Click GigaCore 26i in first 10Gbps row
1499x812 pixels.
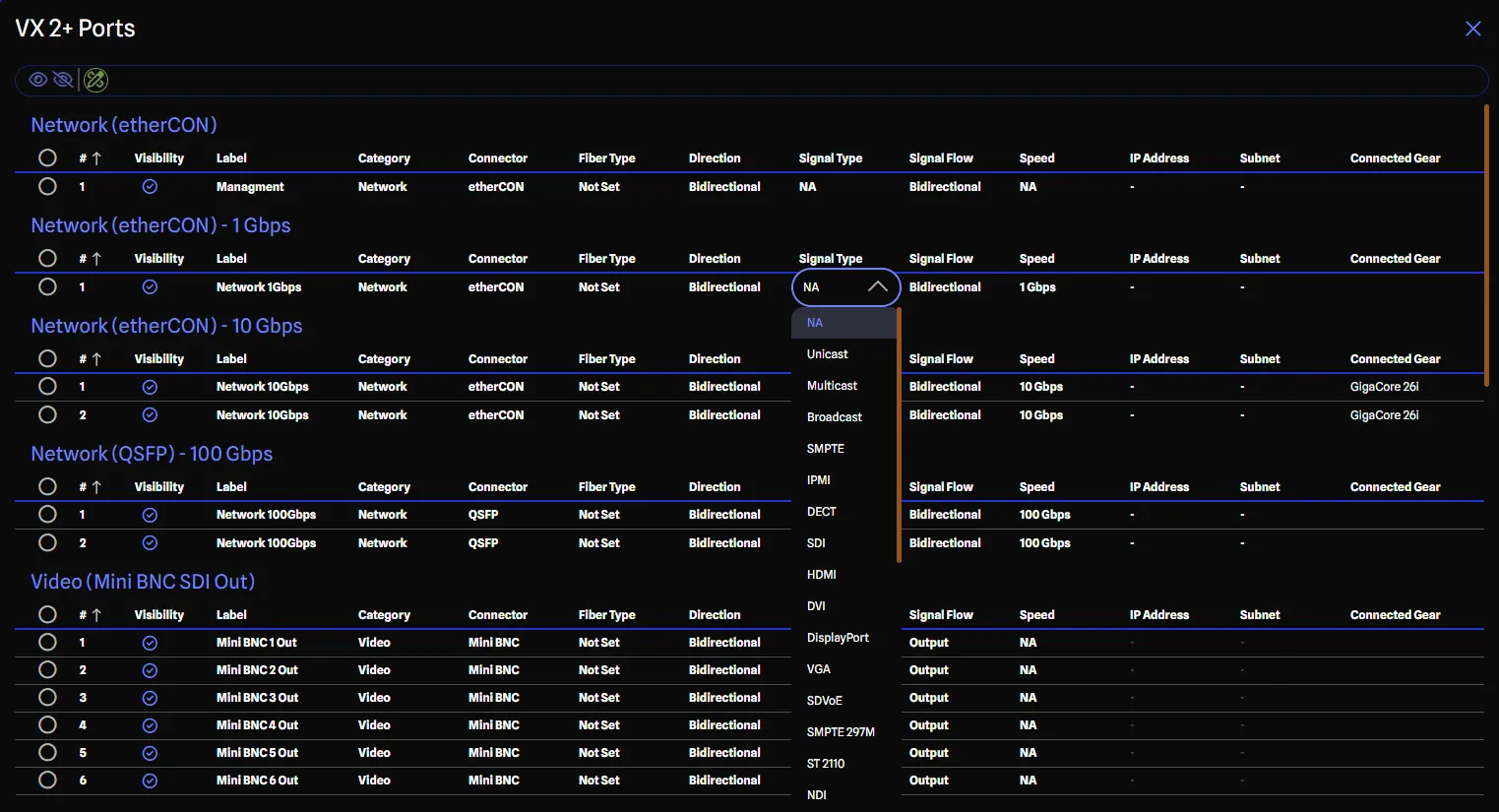pos(1384,387)
